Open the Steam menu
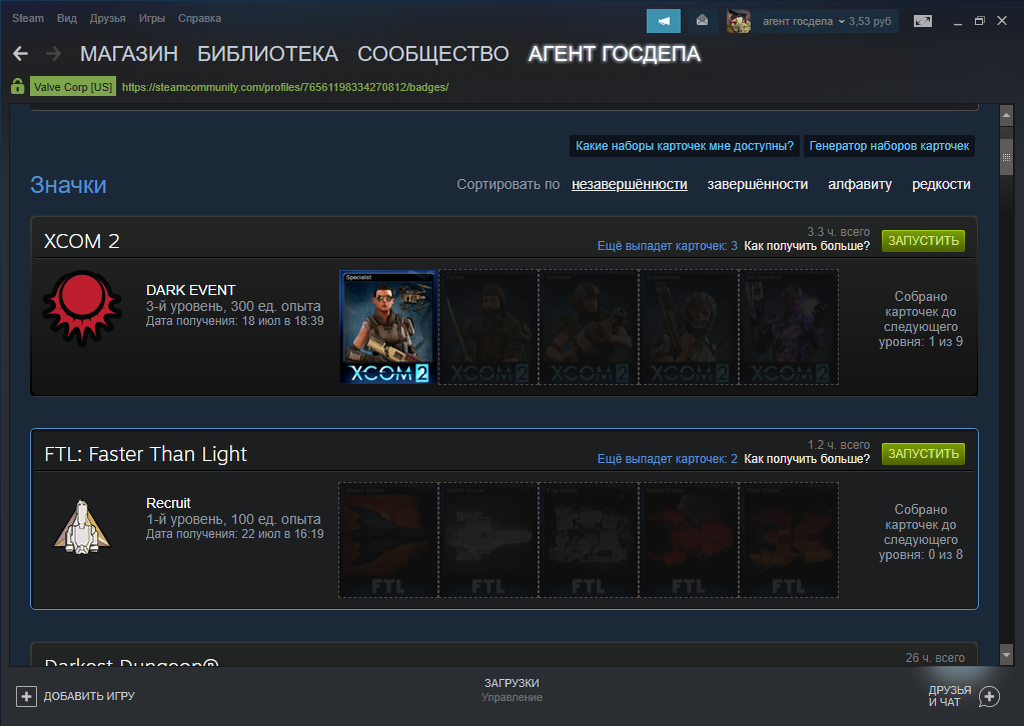The image size is (1024, 726). click(28, 18)
